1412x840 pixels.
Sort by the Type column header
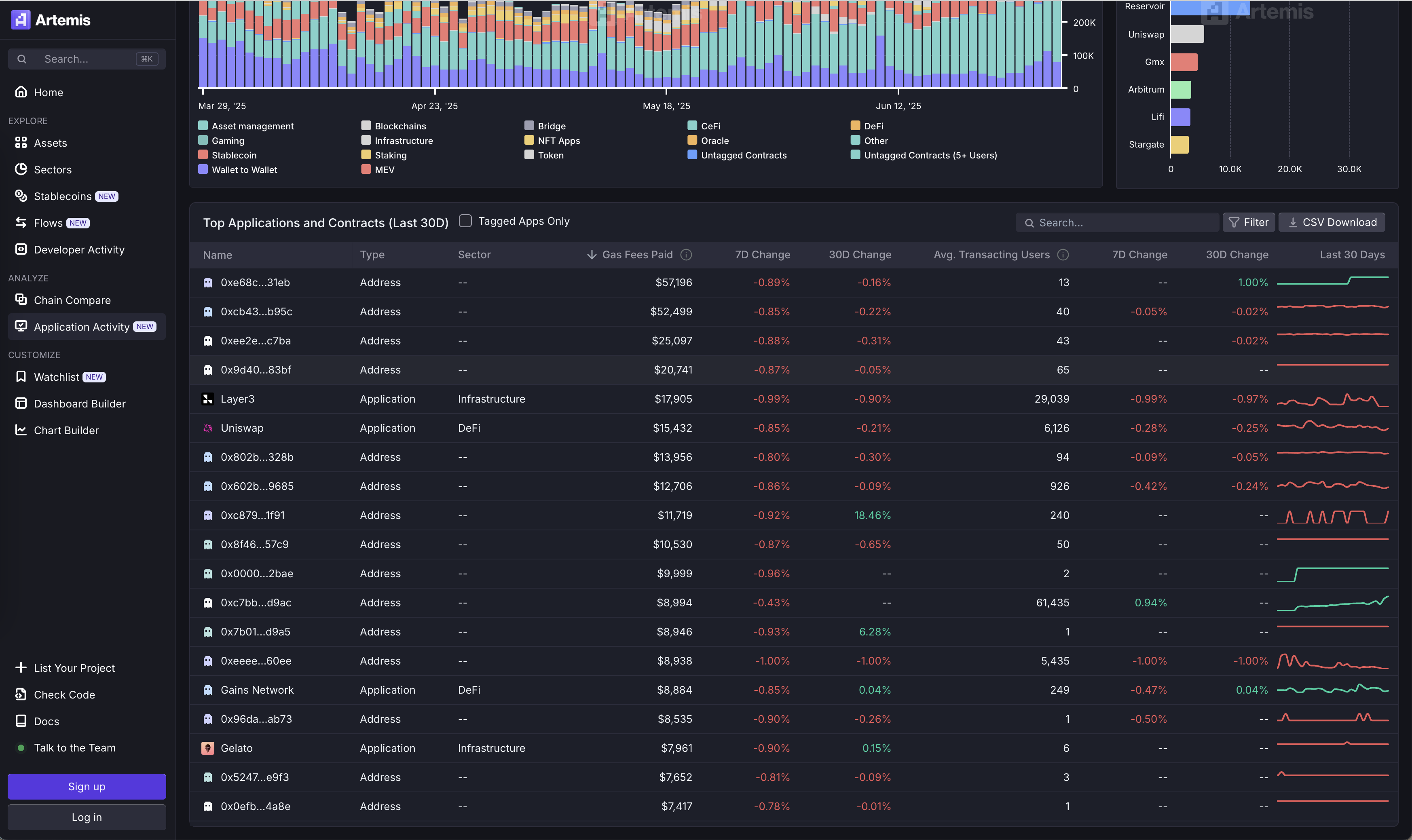372,255
